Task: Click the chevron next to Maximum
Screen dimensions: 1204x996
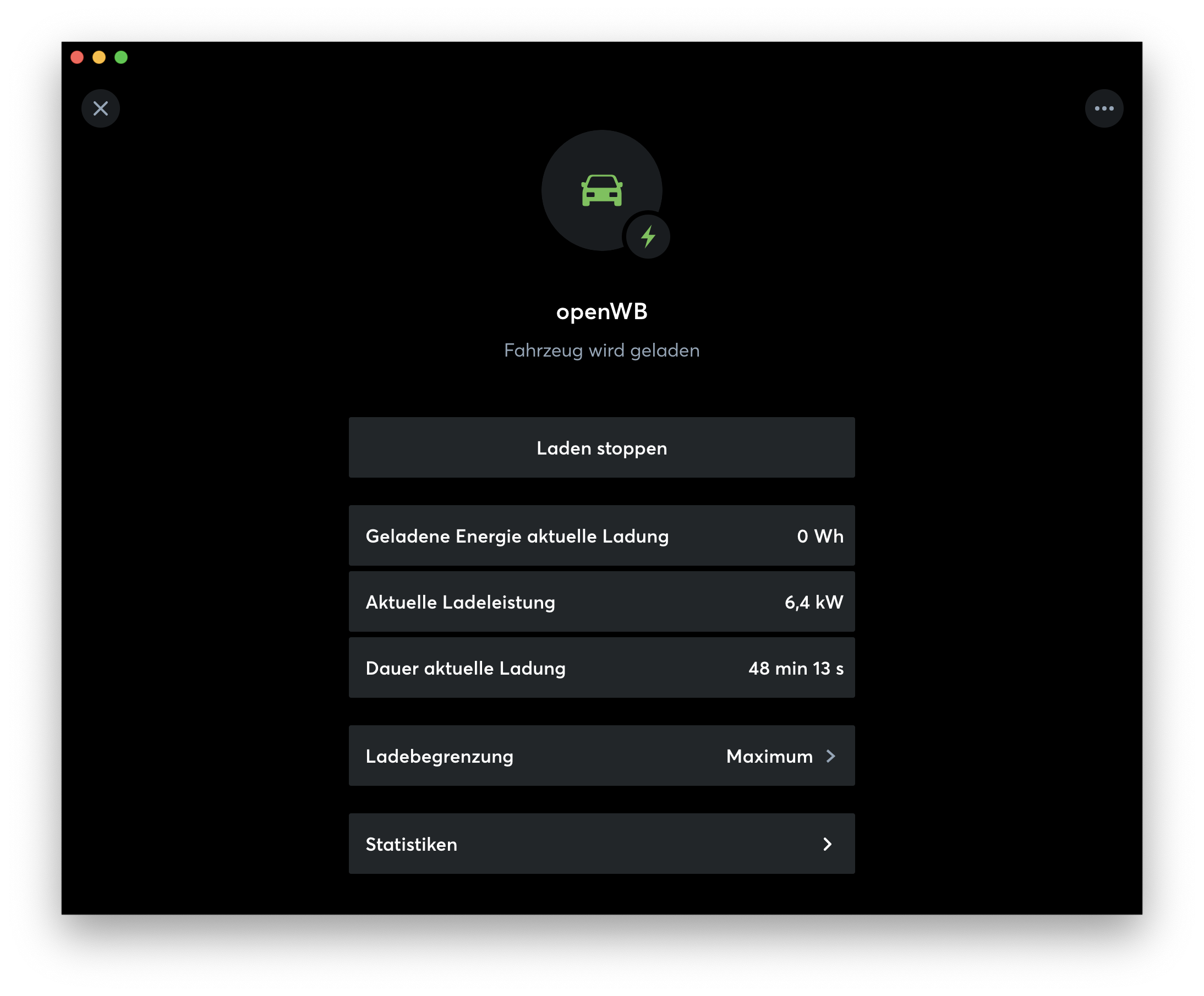Action: pyautogui.click(x=831, y=756)
